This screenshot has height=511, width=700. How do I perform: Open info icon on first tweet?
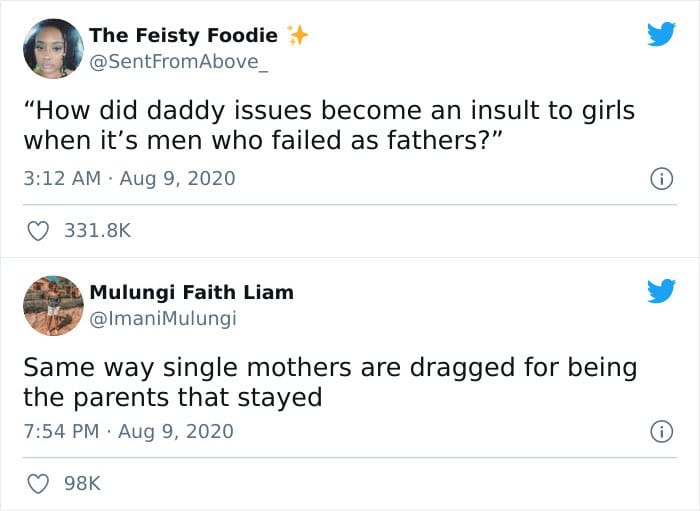(x=661, y=179)
